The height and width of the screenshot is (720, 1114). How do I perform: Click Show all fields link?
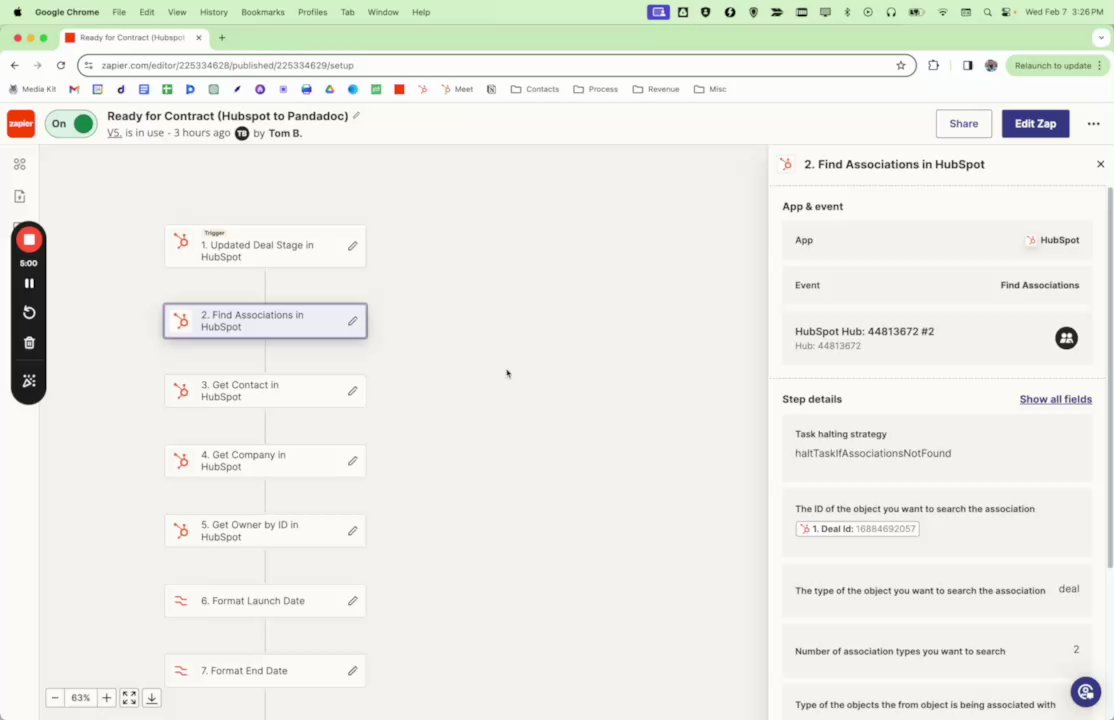pyautogui.click(x=1055, y=399)
